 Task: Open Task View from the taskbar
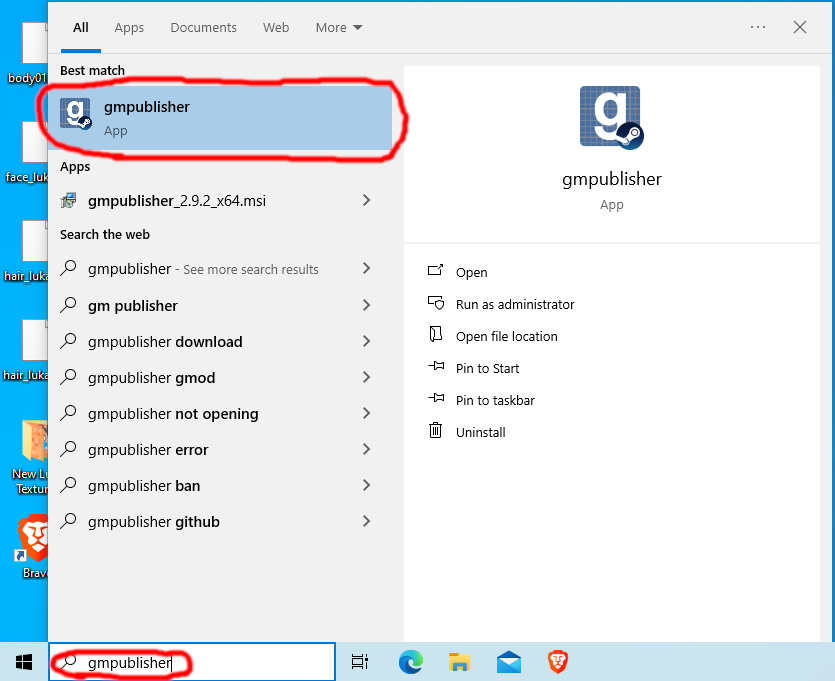point(360,662)
